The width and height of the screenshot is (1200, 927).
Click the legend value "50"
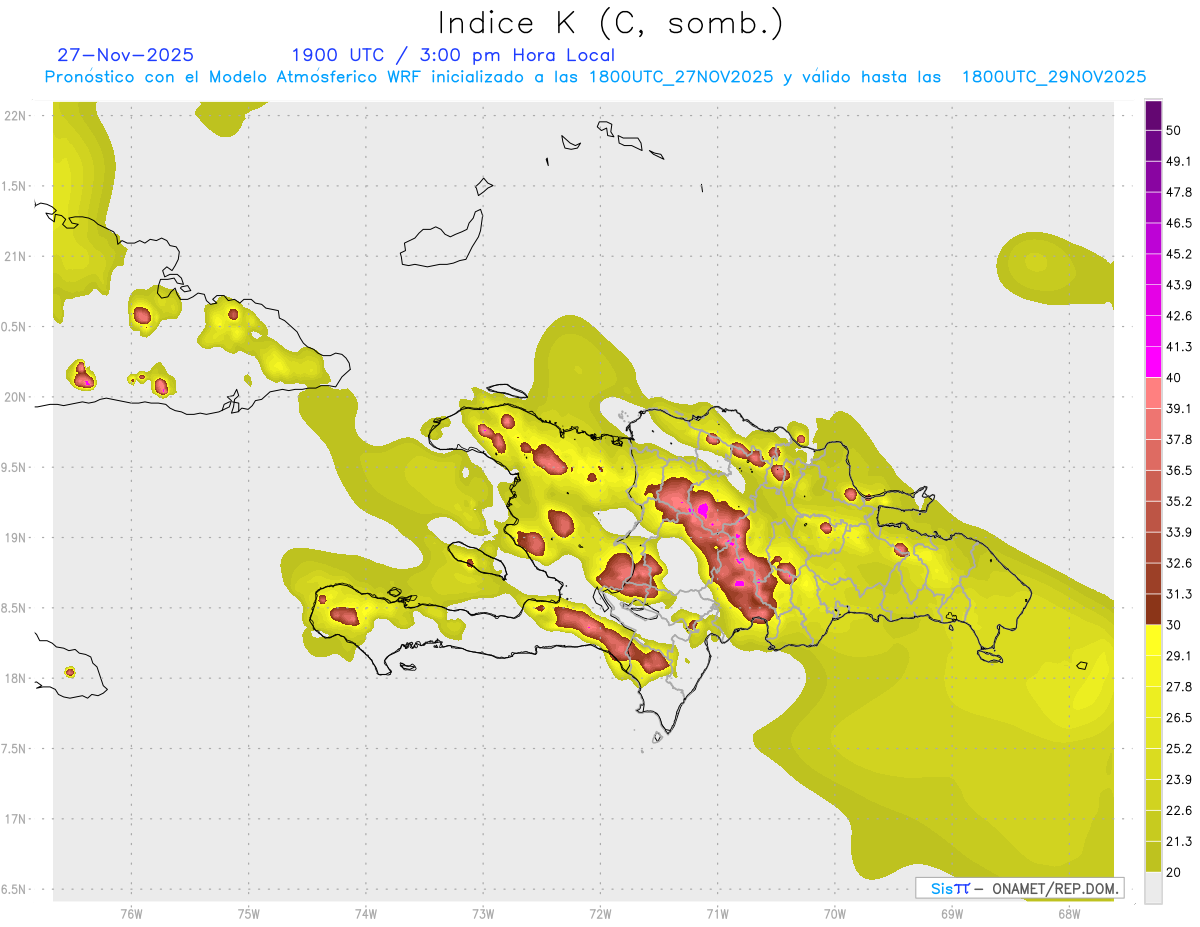pos(1174,131)
